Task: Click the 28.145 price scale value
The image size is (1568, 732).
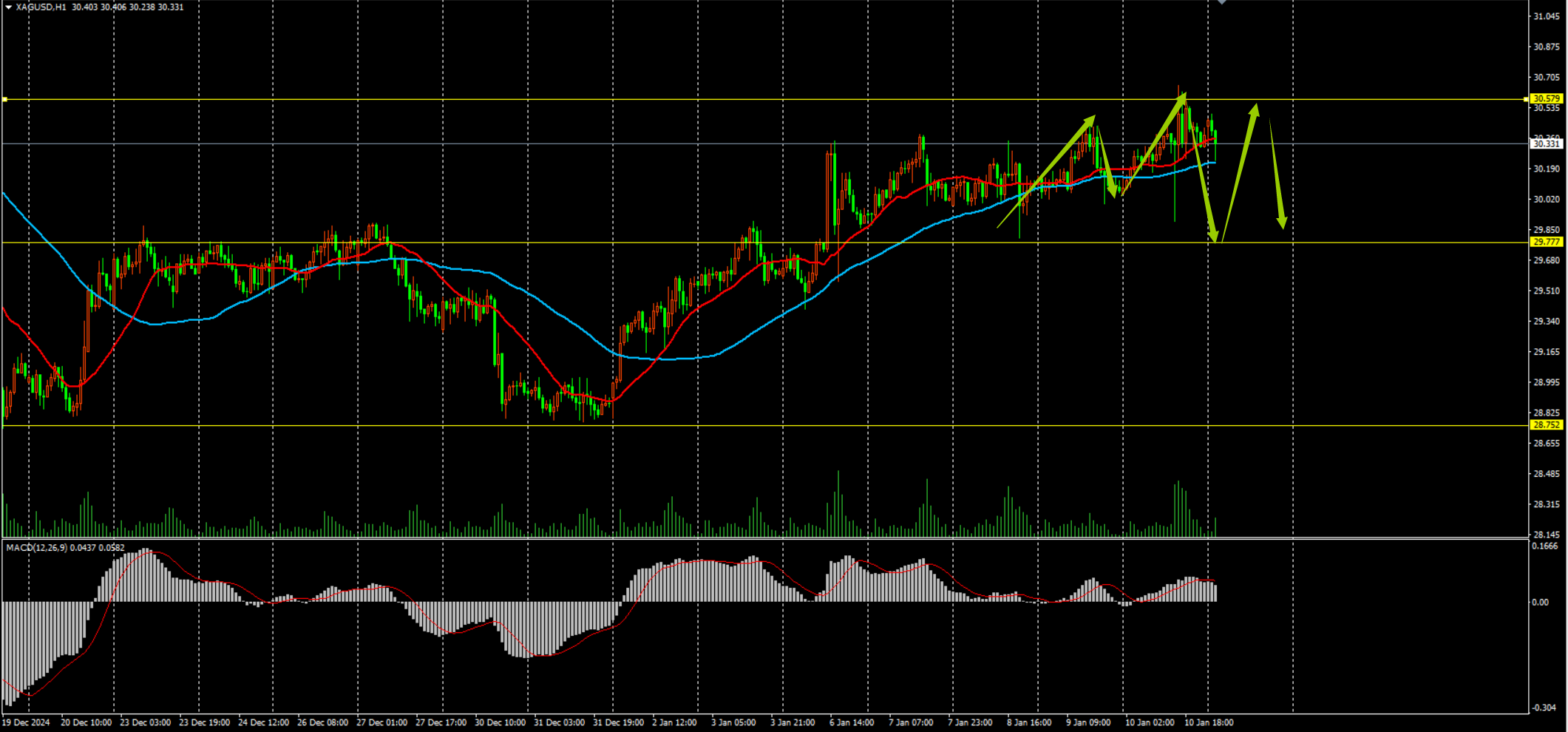Action: (1547, 534)
